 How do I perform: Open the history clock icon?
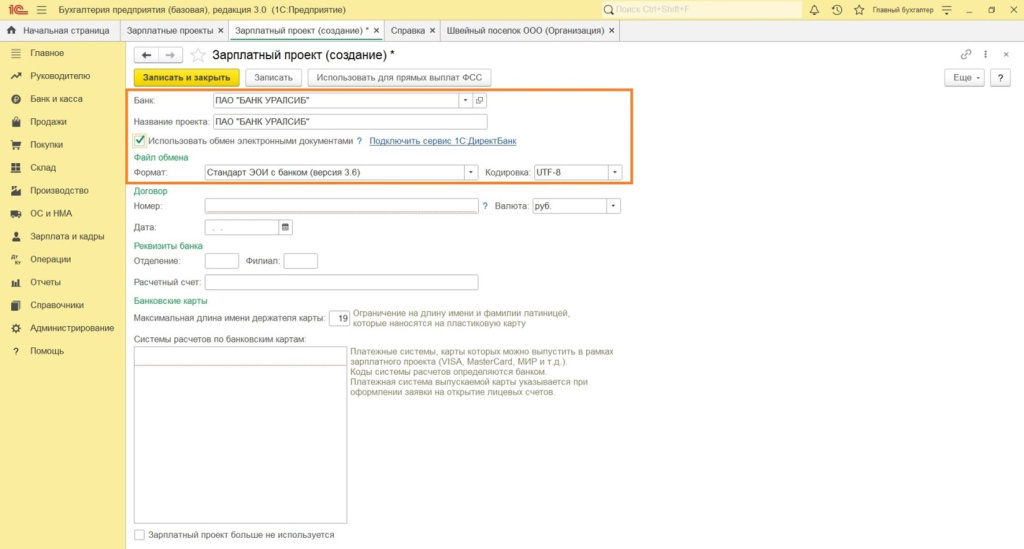pyautogui.click(x=836, y=10)
